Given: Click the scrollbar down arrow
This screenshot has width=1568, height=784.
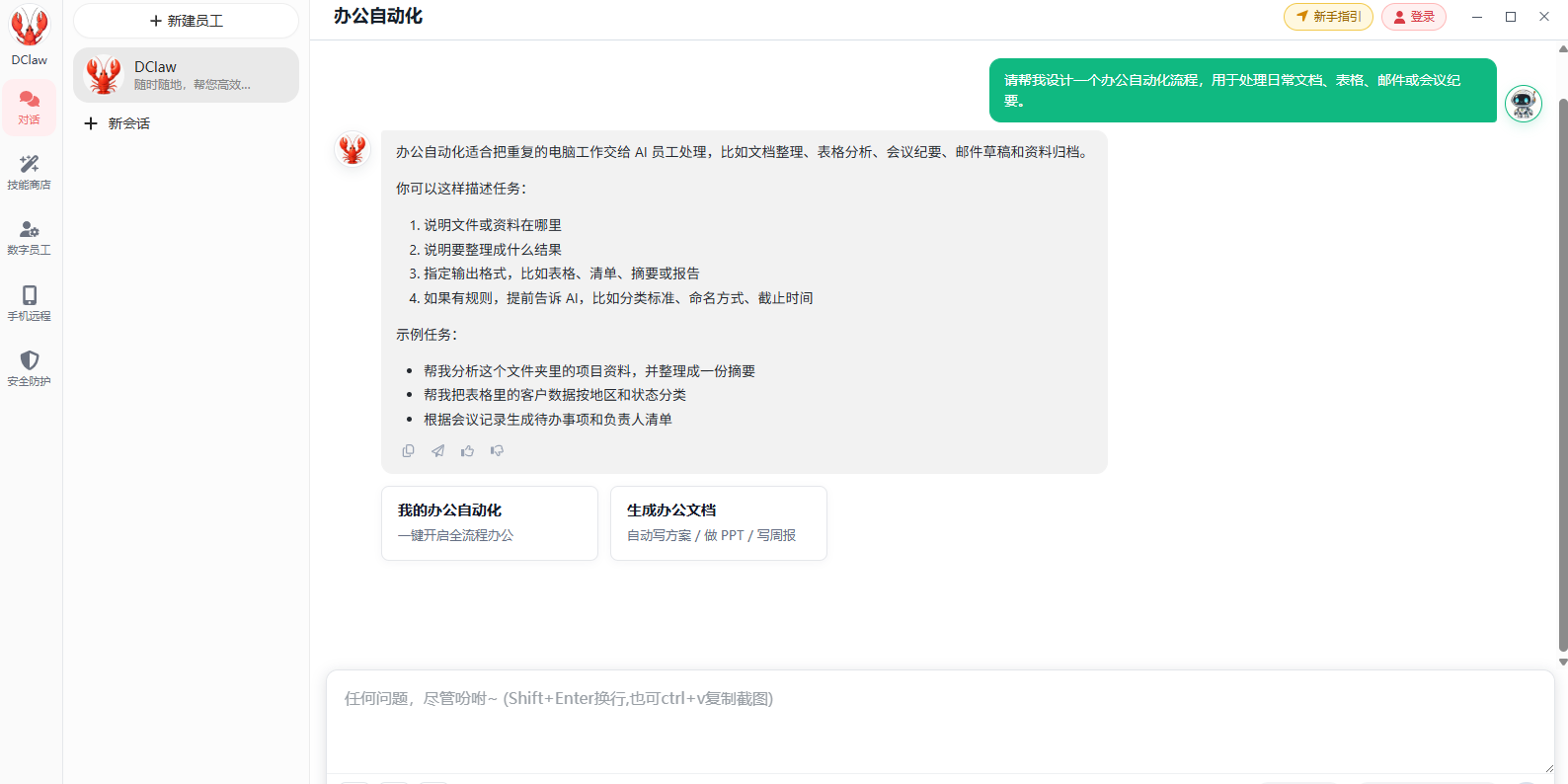Looking at the screenshot, I should click(x=1562, y=663).
